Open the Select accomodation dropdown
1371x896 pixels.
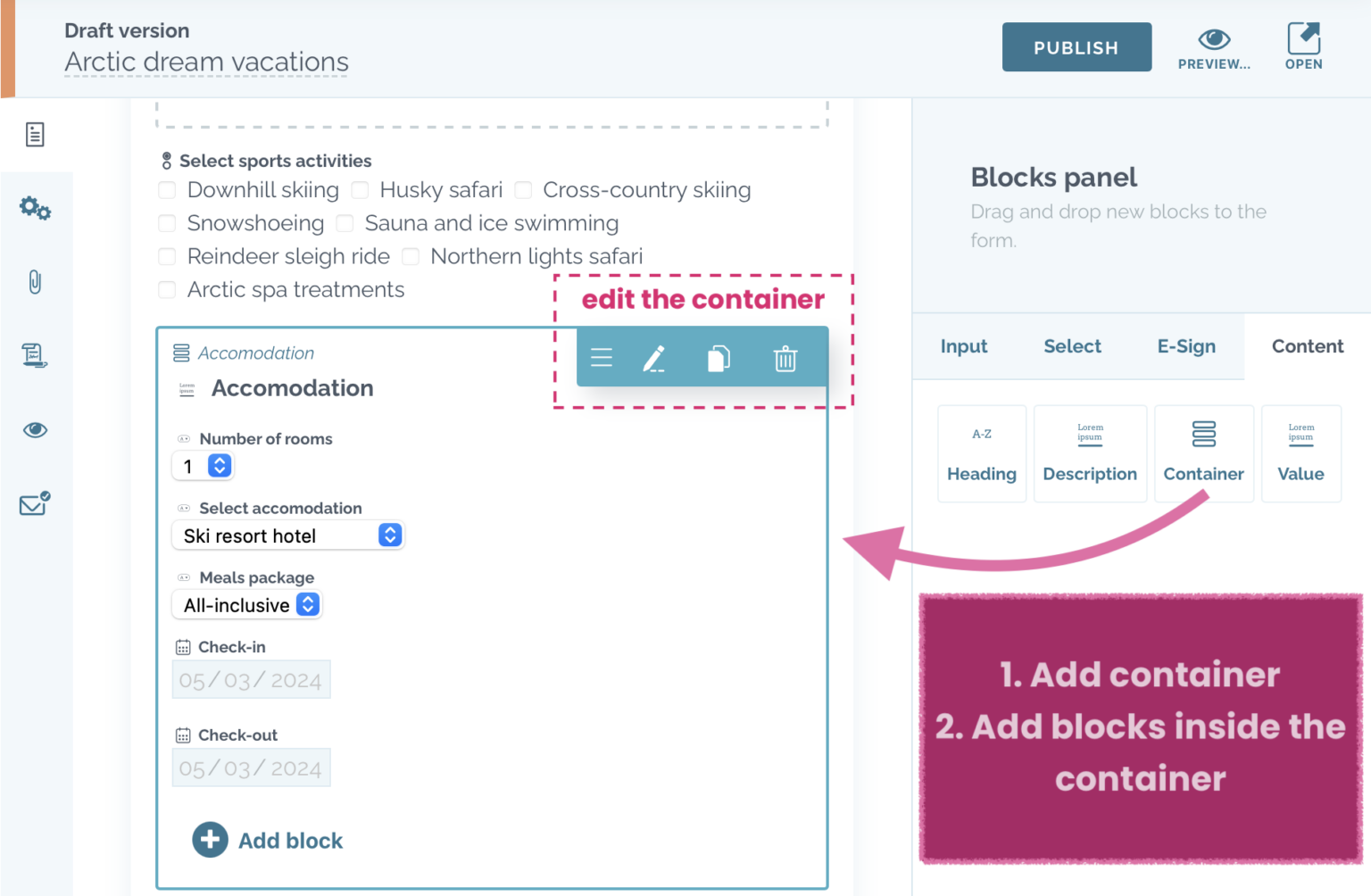click(287, 535)
